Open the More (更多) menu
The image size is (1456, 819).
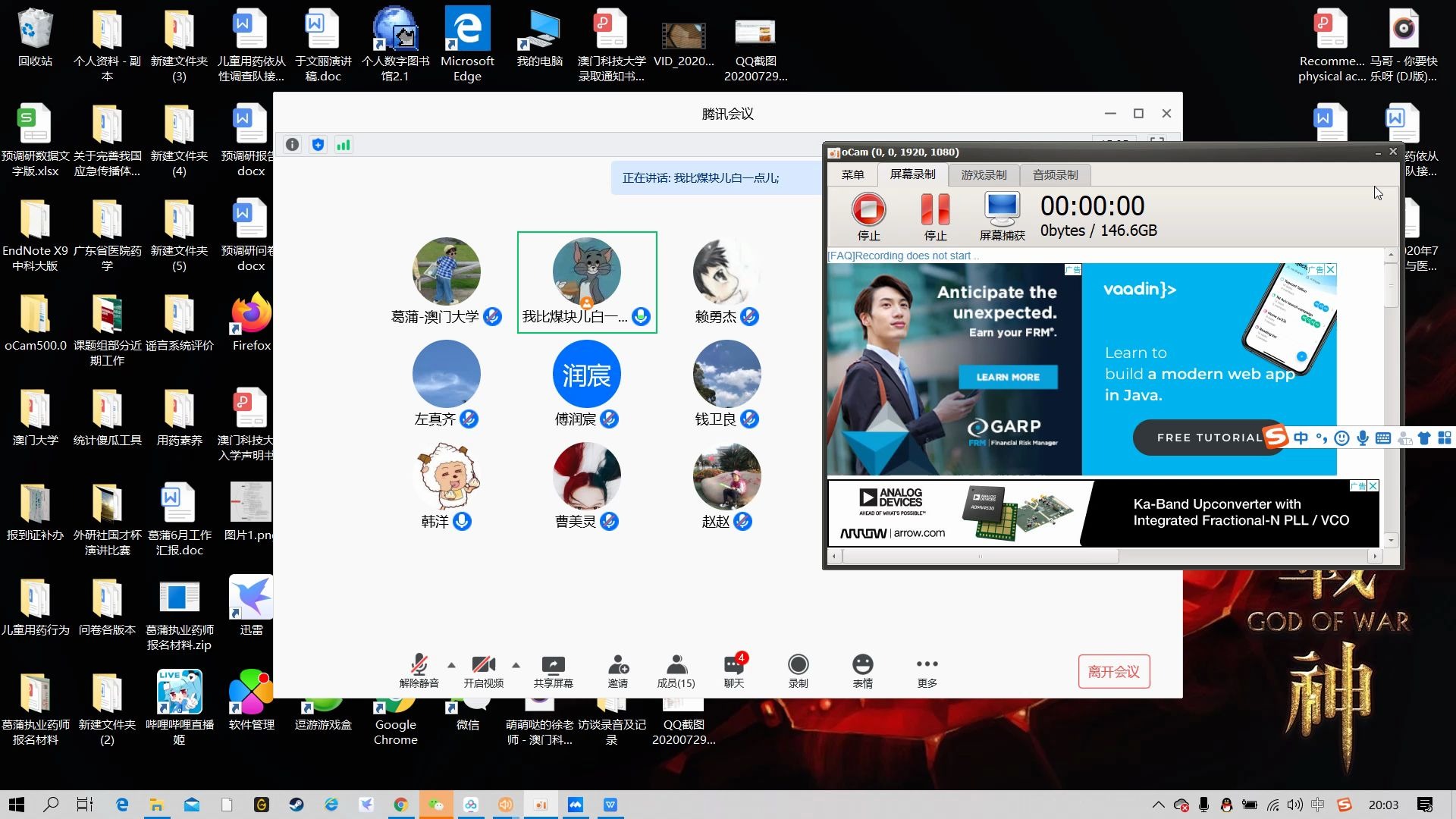[x=927, y=670]
